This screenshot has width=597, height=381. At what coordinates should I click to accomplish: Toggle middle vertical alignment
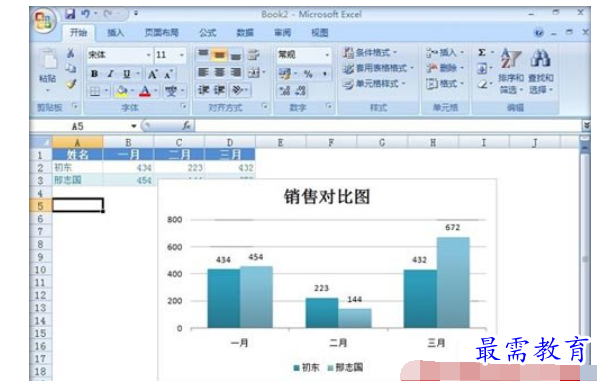(219, 55)
